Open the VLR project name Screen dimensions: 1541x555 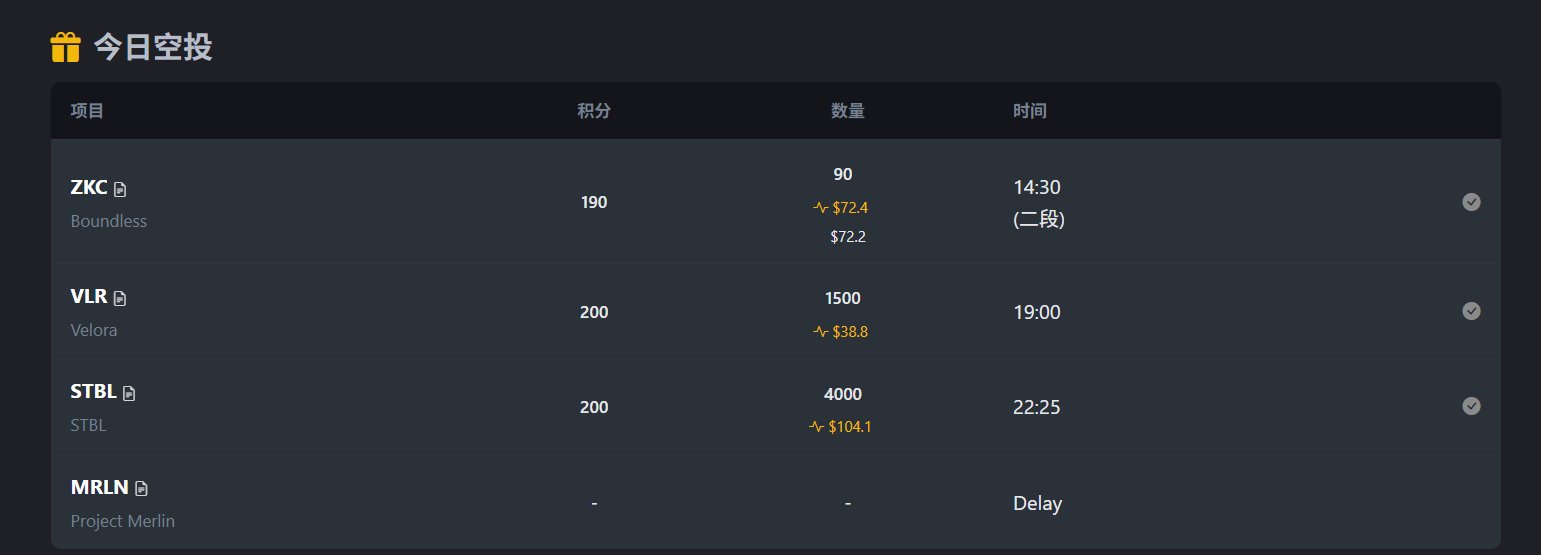[x=89, y=297]
